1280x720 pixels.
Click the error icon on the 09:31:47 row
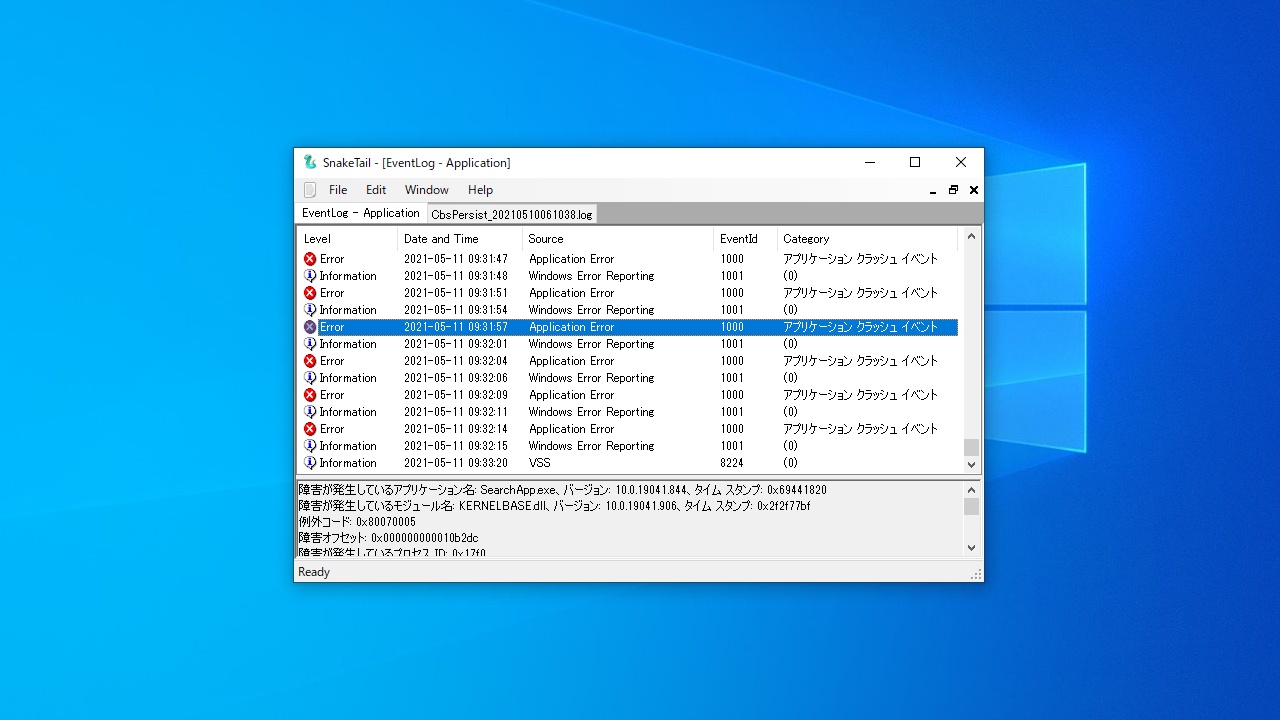[310, 259]
